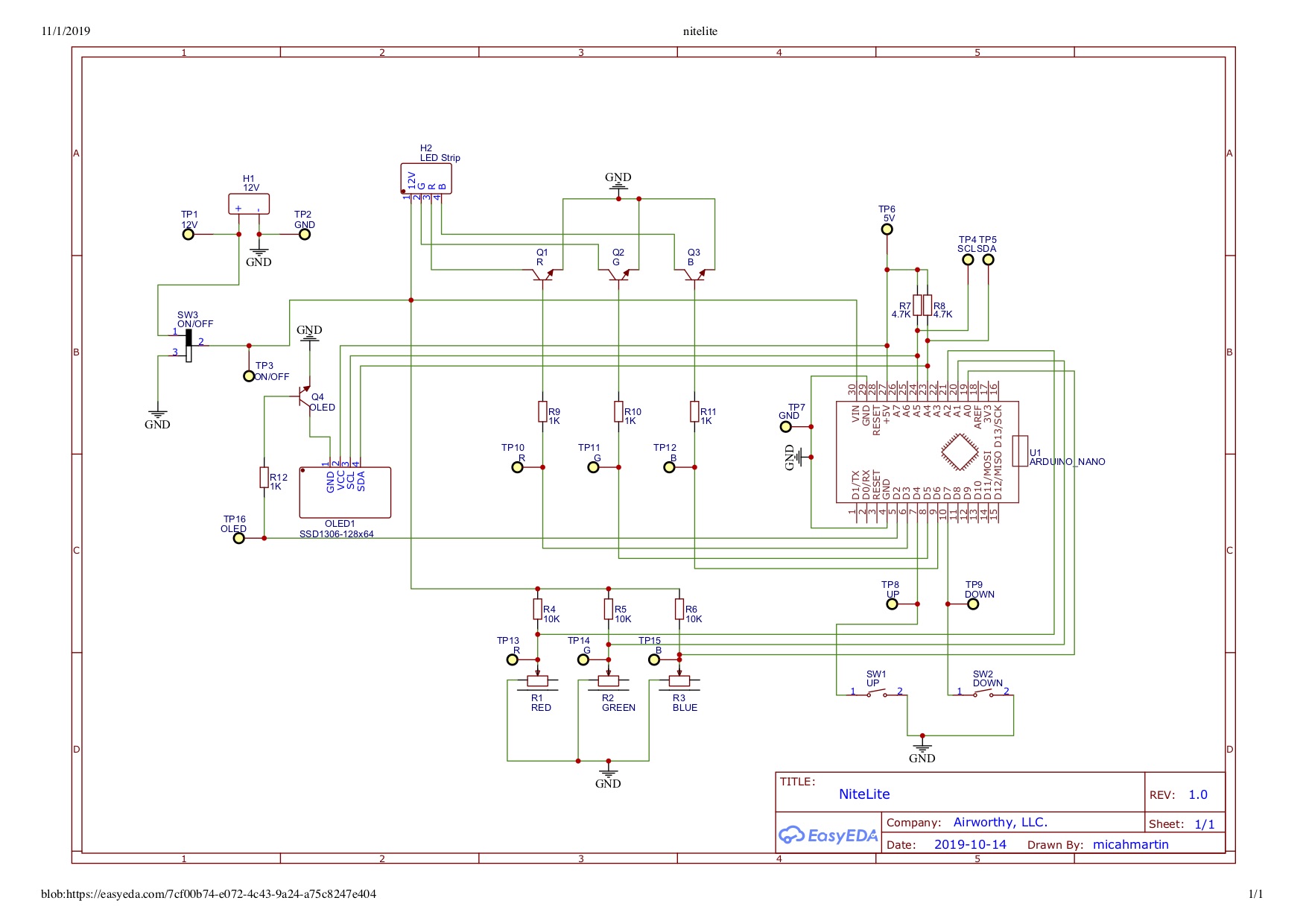
Task: Select the SW2 DOWN pushbutton symbol
Action: 983,694
